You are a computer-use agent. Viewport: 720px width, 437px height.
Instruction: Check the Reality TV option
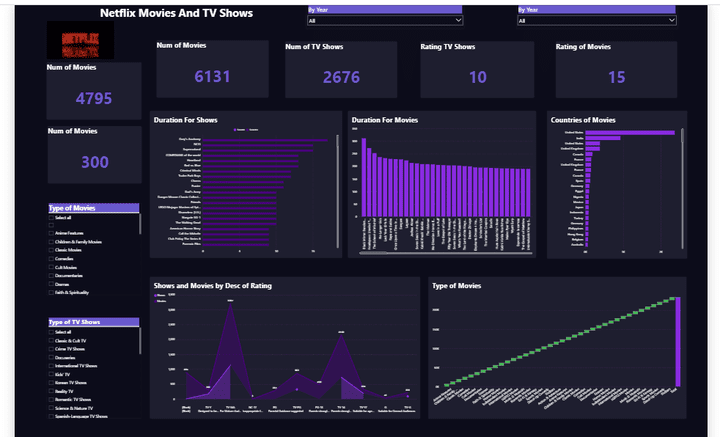coord(51,391)
